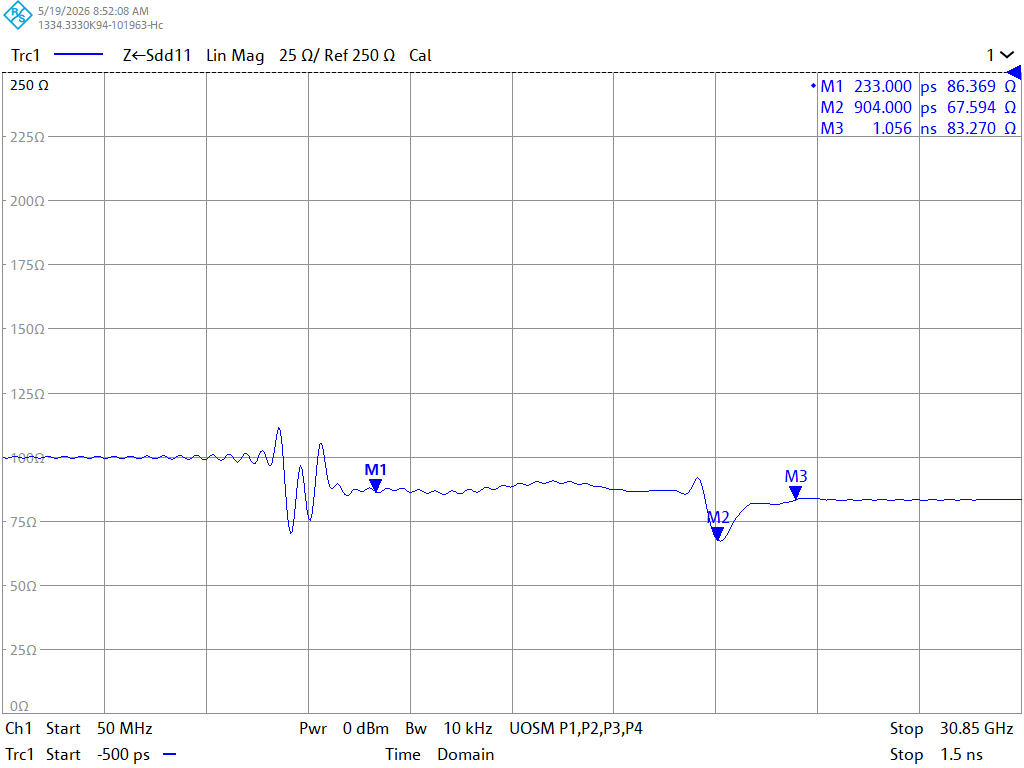Click the Ch1 channel label
Viewport: 1024px width, 768px height.
click(x=19, y=728)
